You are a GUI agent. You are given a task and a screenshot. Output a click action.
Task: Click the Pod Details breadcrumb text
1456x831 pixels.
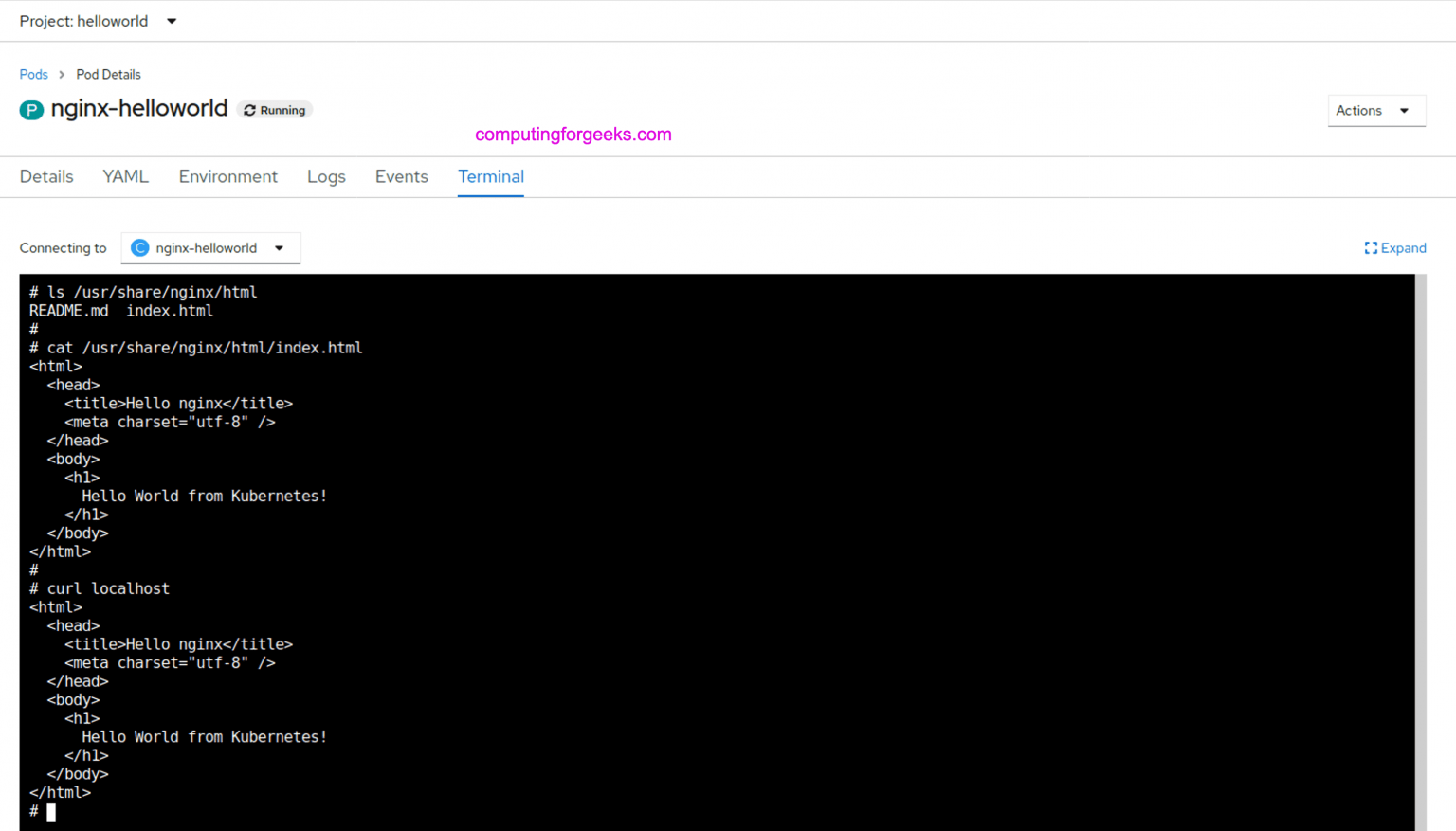tap(108, 74)
